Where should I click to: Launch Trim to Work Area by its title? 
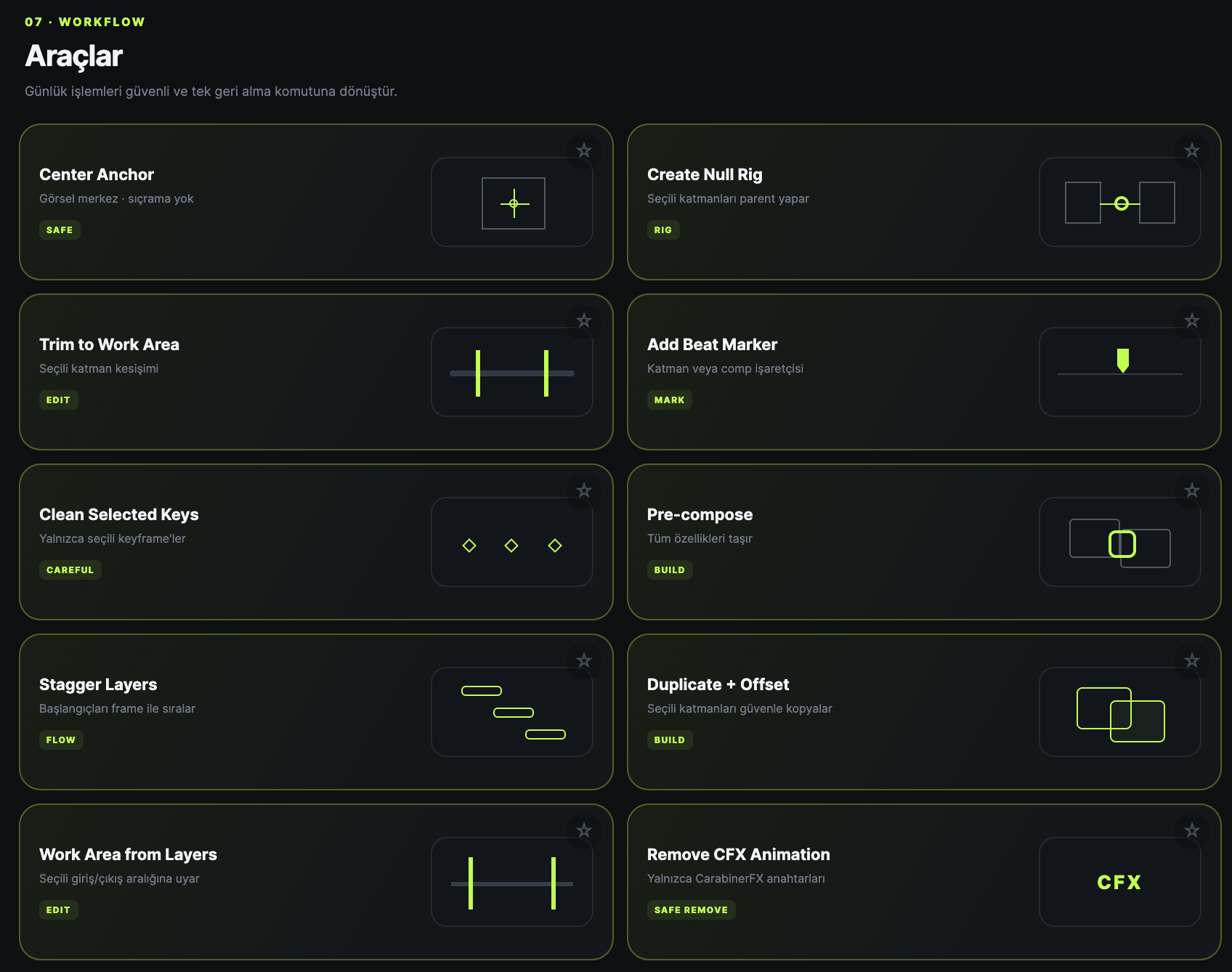pos(109,344)
